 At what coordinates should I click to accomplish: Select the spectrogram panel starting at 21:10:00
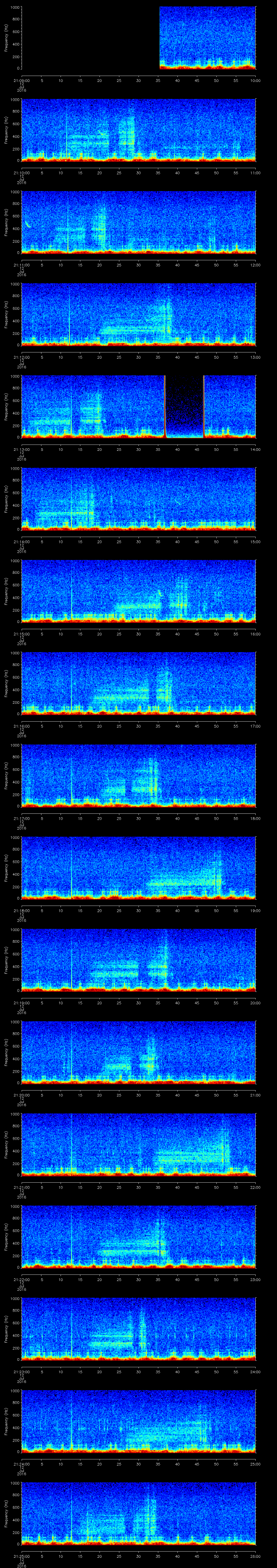139,130
